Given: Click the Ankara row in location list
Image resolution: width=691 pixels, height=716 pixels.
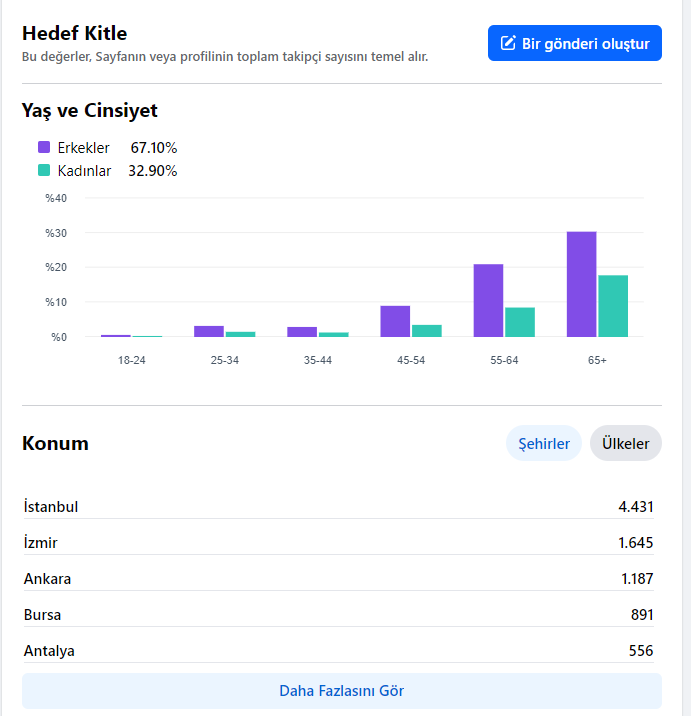Looking at the screenshot, I should tap(338, 579).
